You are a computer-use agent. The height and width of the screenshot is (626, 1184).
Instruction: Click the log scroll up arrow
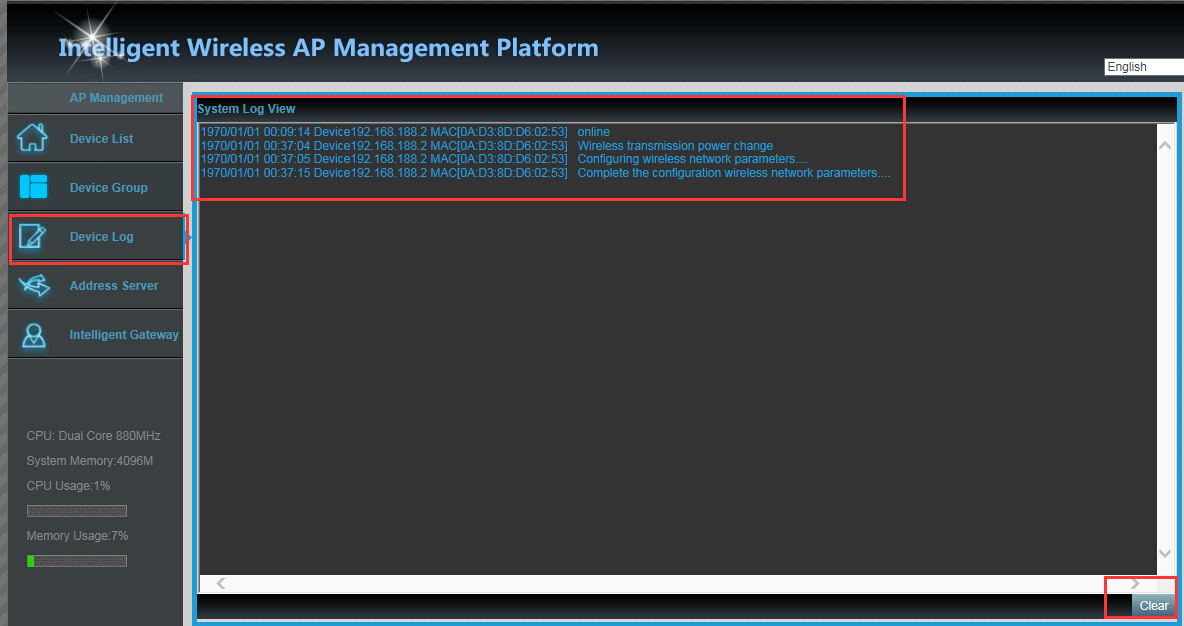tap(1165, 145)
